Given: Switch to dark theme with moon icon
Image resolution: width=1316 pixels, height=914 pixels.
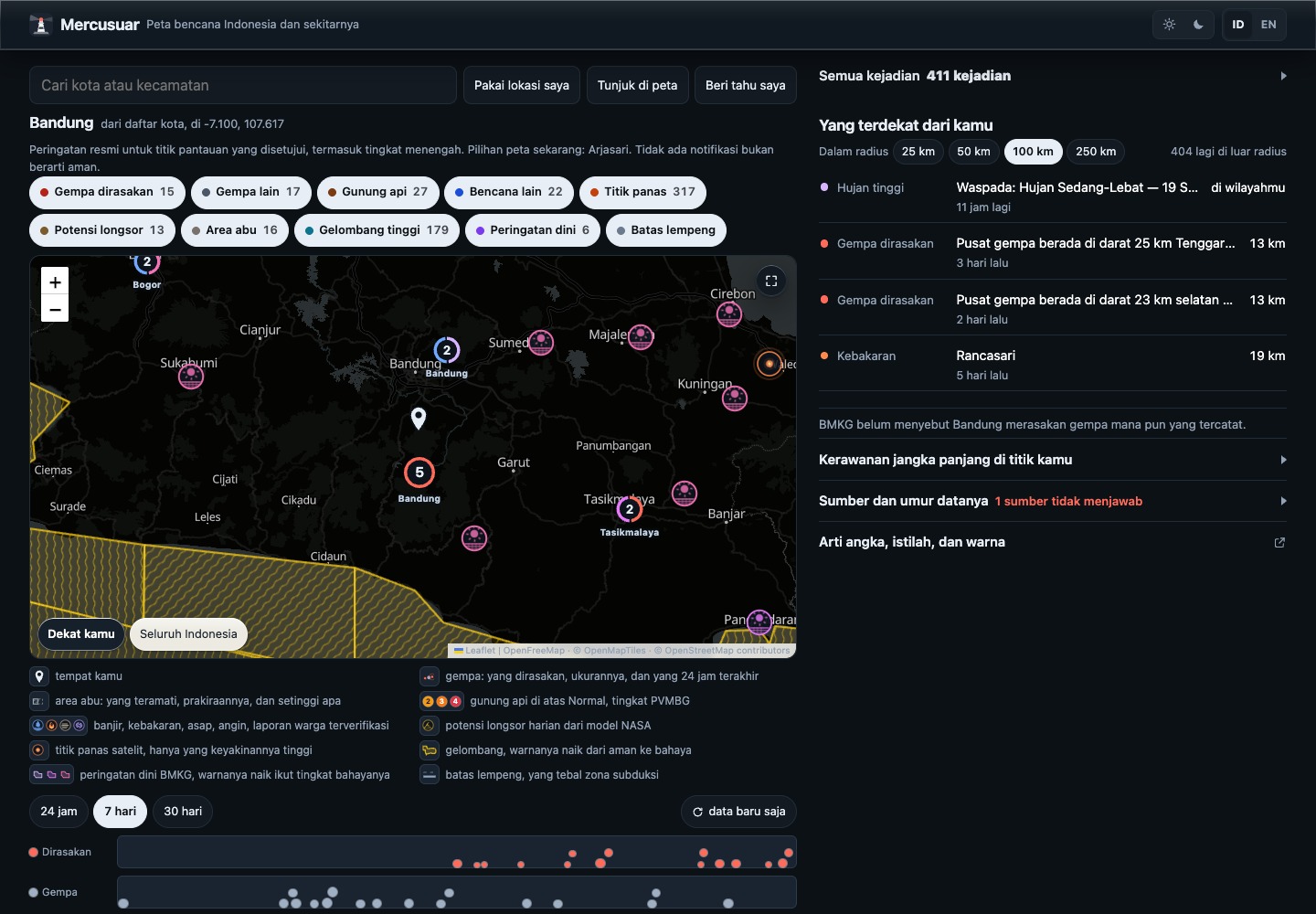Looking at the screenshot, I should point(1198,25).
